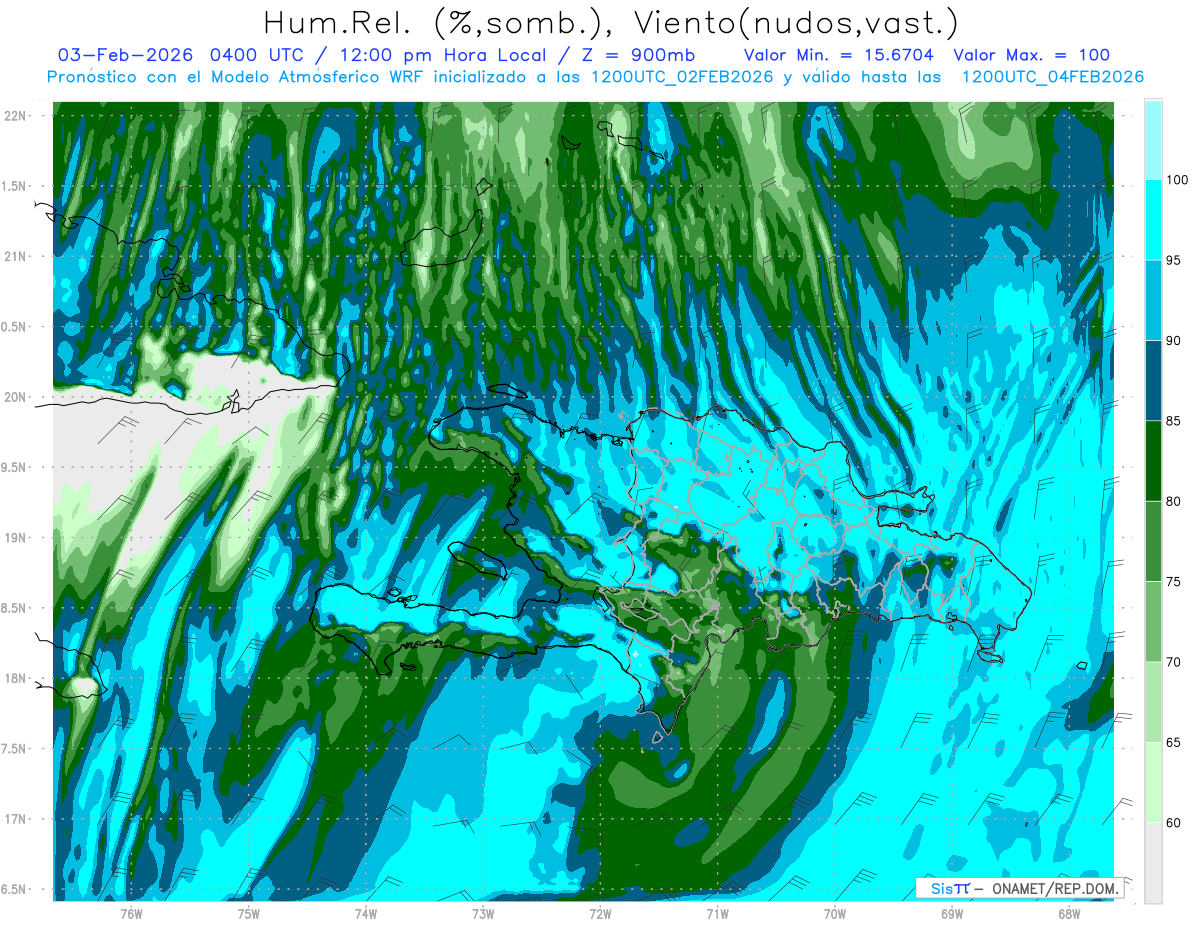
Task: Click the legend value '80'
Action: (x=1175, y=501)
